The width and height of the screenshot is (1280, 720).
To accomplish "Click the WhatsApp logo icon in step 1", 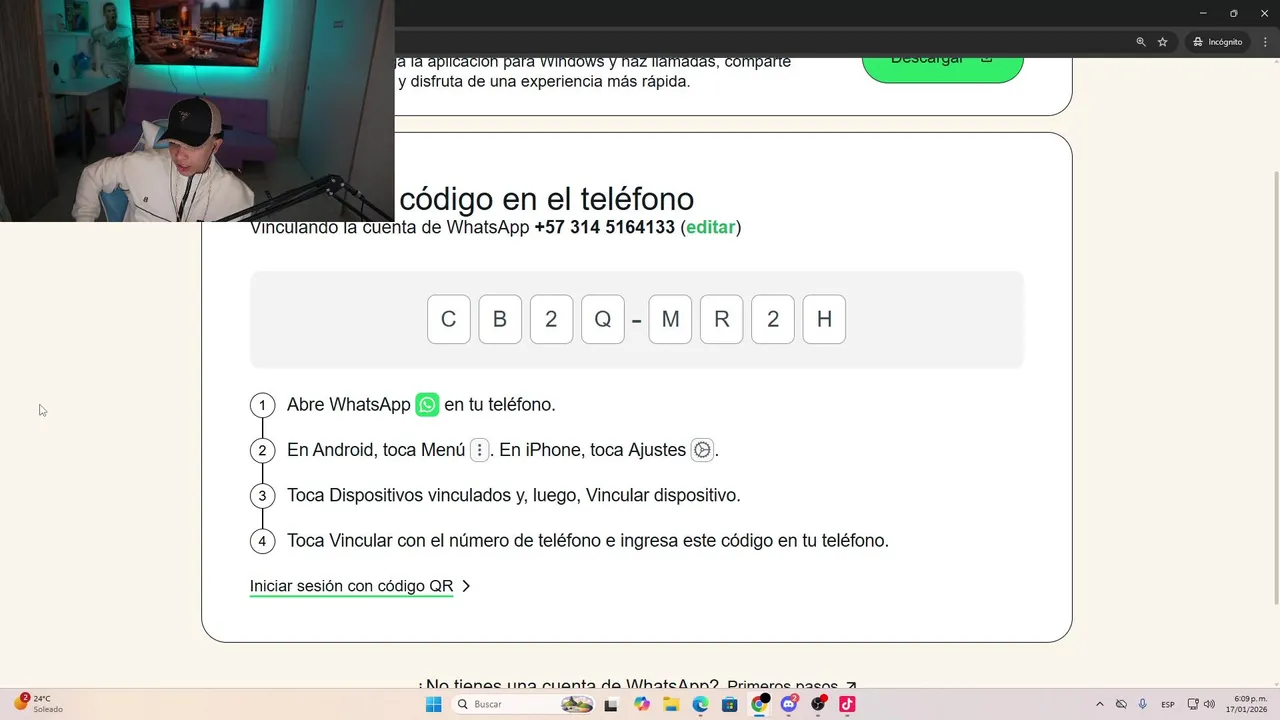I will click(x=427, y=405).
